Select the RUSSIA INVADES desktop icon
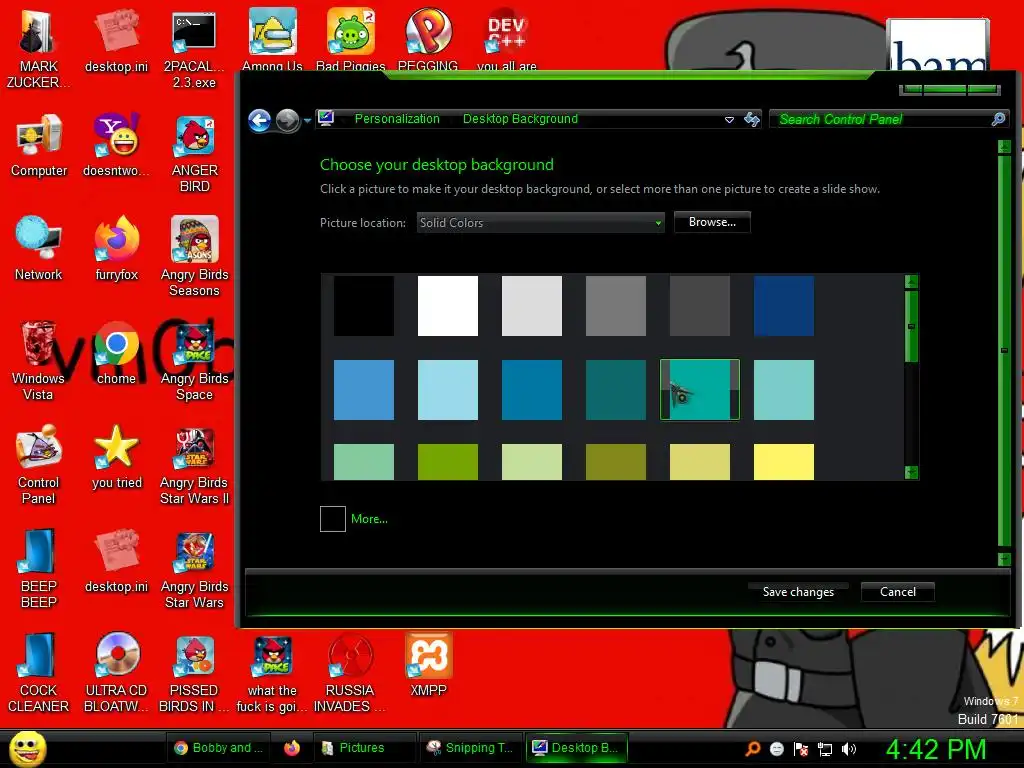Image resolution: width=1024 pixels, height=768 pixels. [x=350, y=673]
